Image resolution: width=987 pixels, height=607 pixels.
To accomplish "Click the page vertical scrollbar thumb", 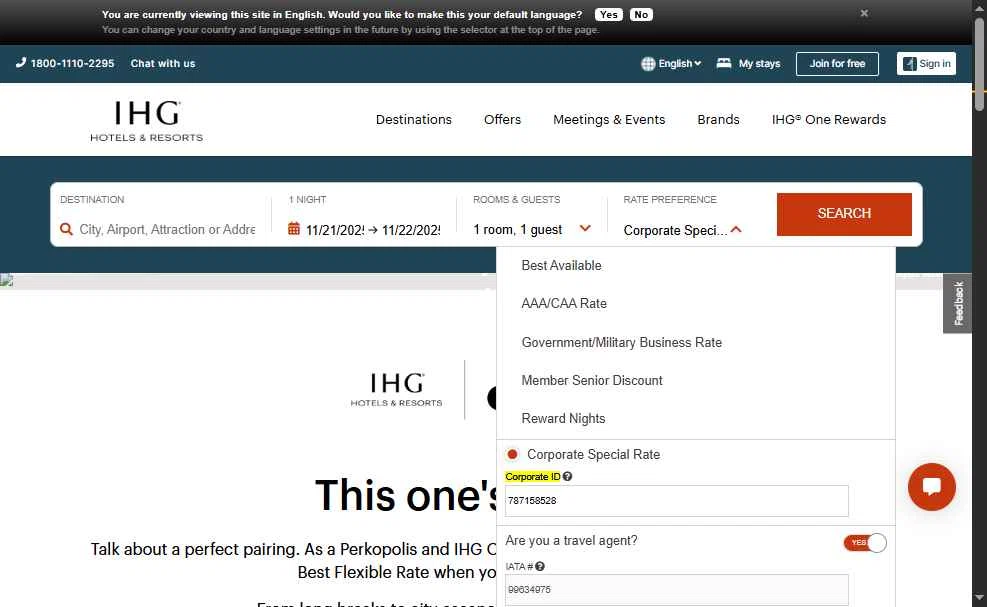I will [979, 63].
